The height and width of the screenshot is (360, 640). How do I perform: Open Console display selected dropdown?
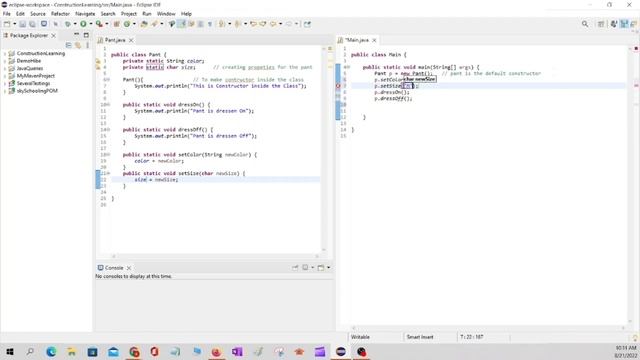312,268
